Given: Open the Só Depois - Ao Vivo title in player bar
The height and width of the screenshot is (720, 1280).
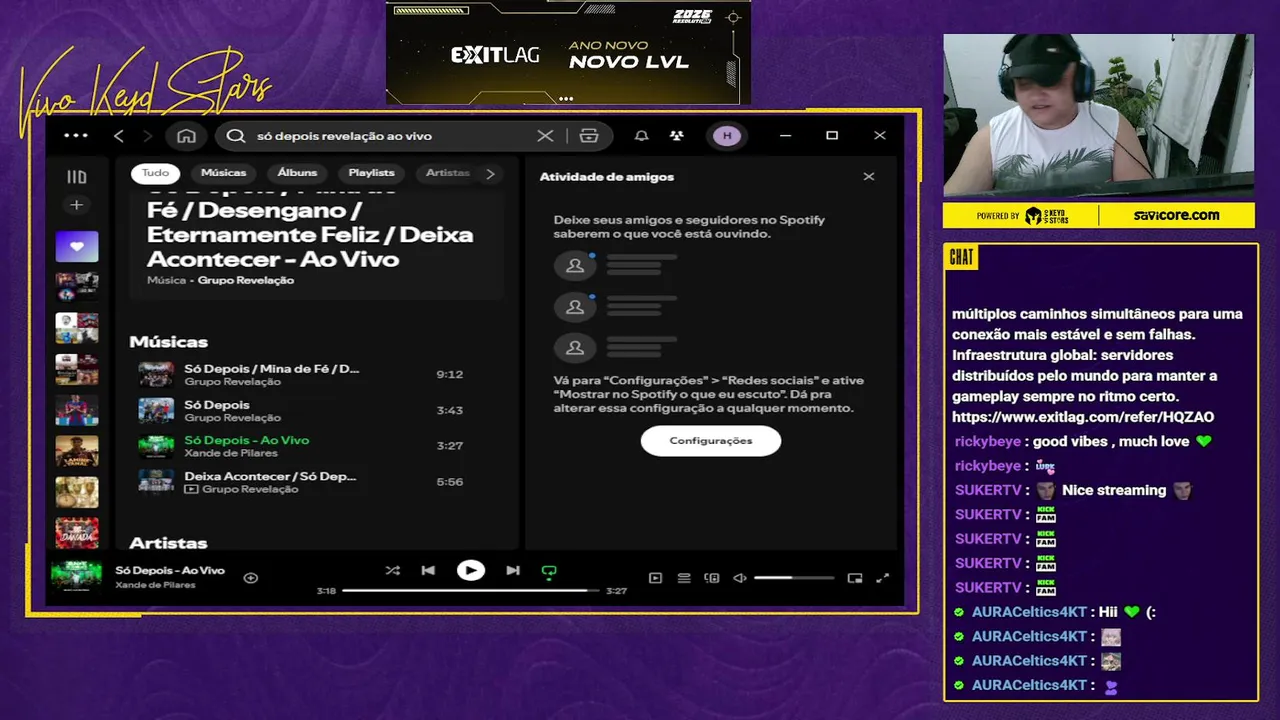Looking at the screenshot, I should point(170,570).
